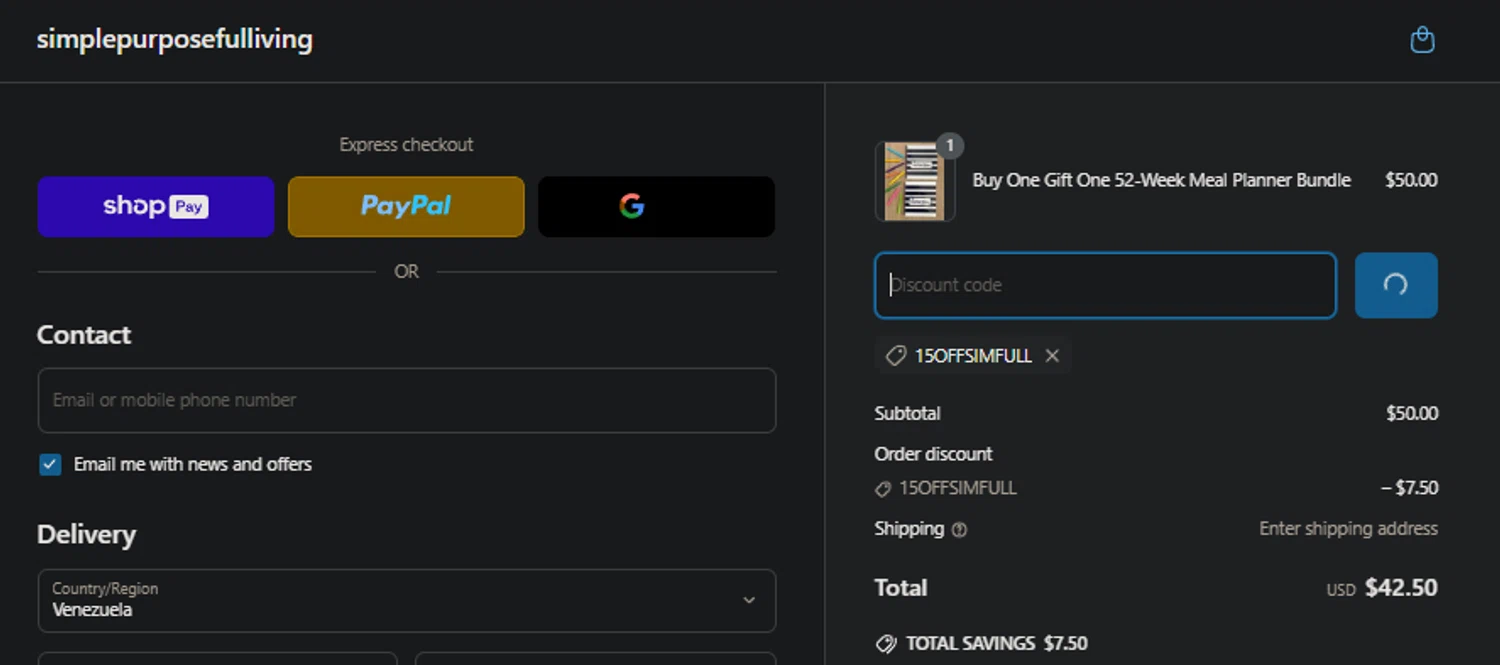Image resolution: width=1500 pixels, height=665 pixels.
Task: Click the product quantity badge 1
Action: [949, 146]
